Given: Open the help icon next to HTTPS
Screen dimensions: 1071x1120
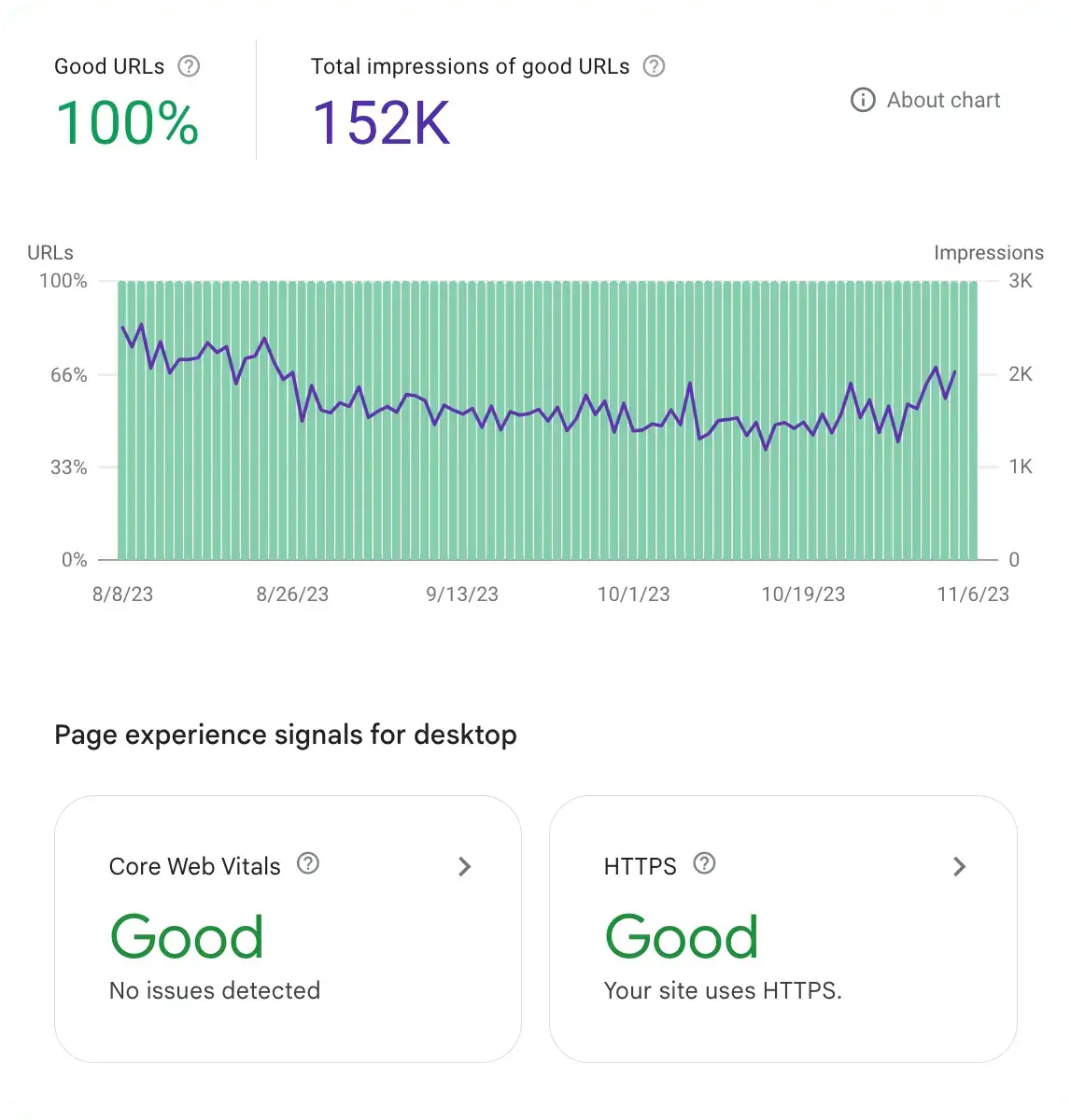Looking at the screenshot, I should 705,863.
